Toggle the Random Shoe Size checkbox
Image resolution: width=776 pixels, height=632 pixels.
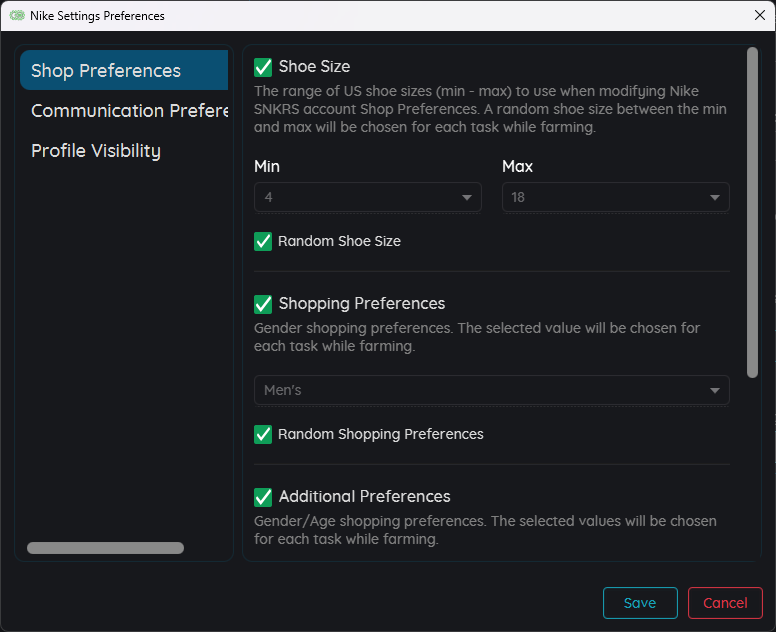point(263,241)
